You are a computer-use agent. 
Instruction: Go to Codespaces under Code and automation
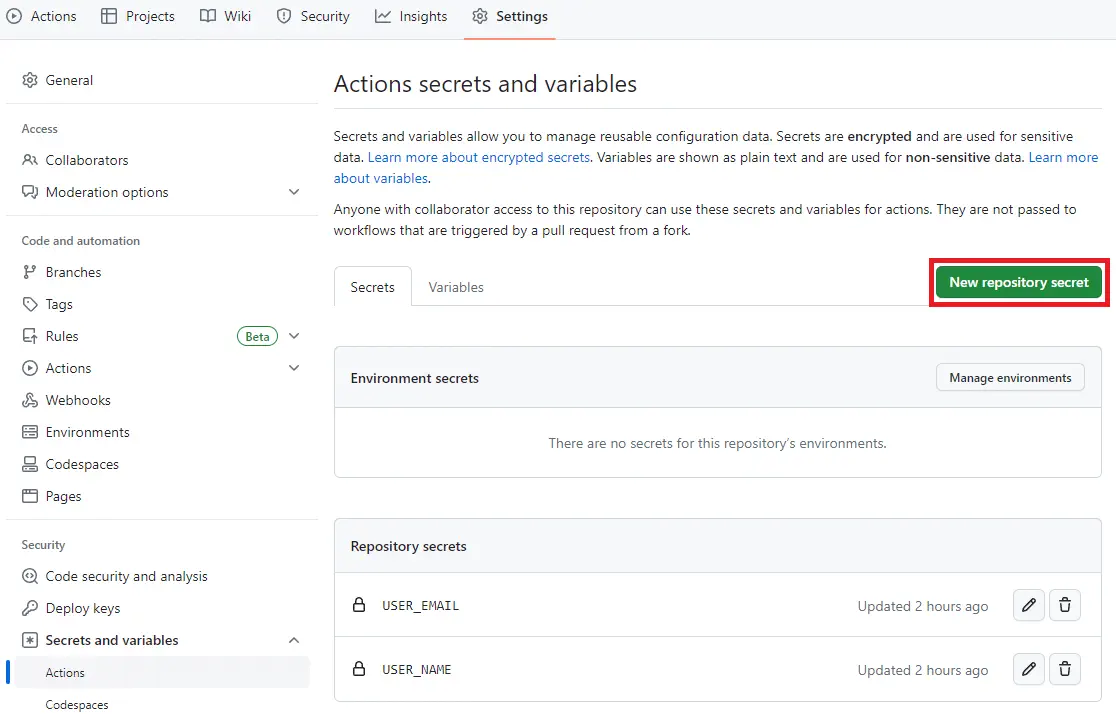(x=82, y=464)
